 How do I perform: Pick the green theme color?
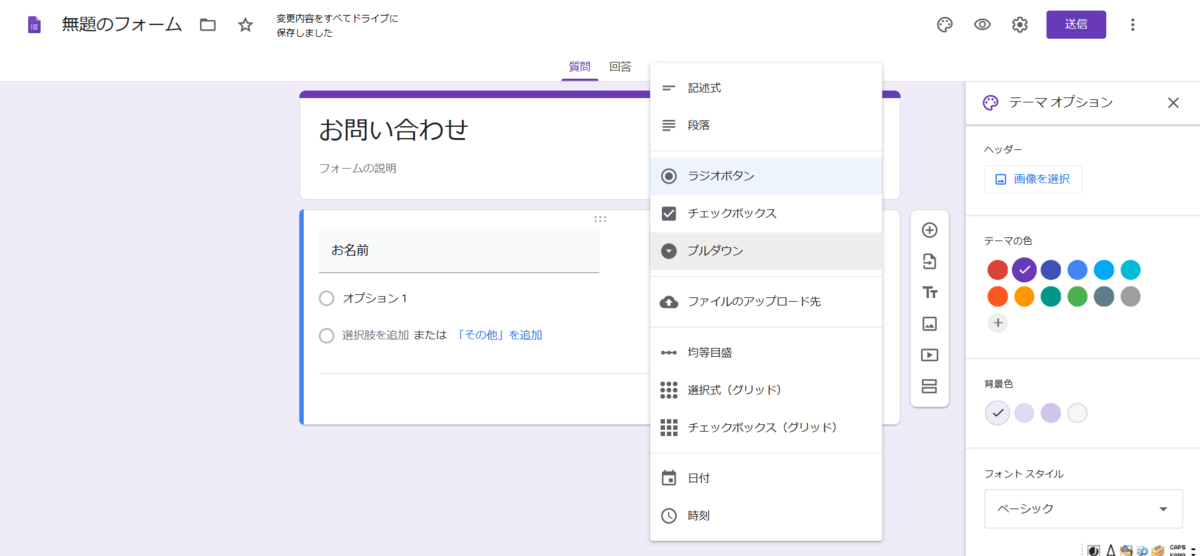1077,296
